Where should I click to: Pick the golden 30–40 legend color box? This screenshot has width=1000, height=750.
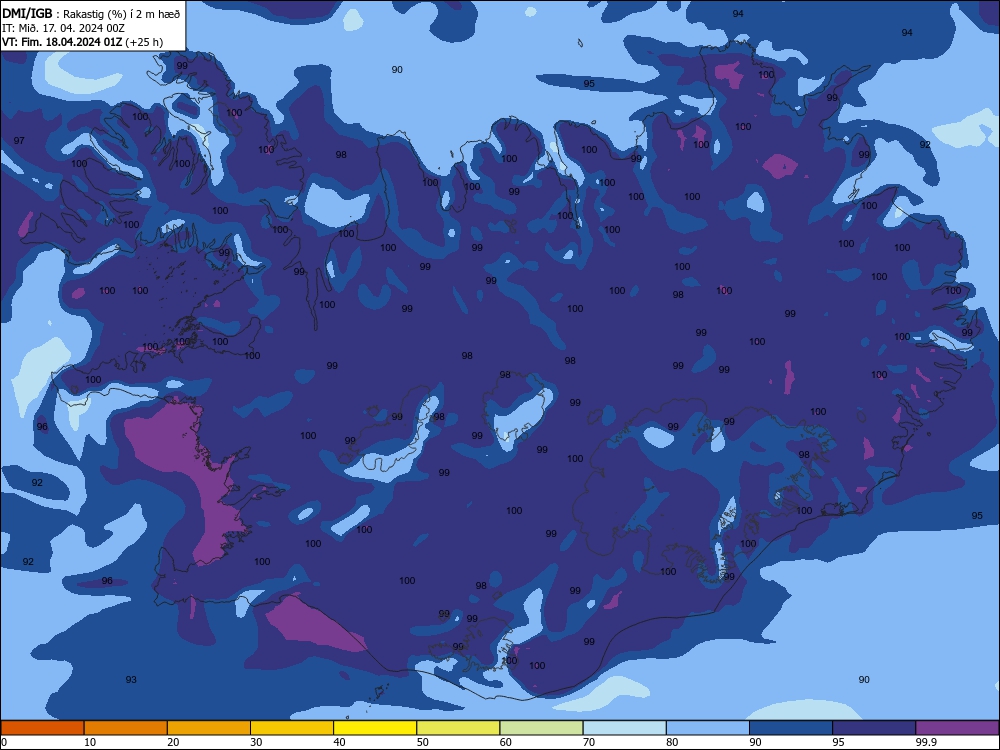tap(292, 728)
